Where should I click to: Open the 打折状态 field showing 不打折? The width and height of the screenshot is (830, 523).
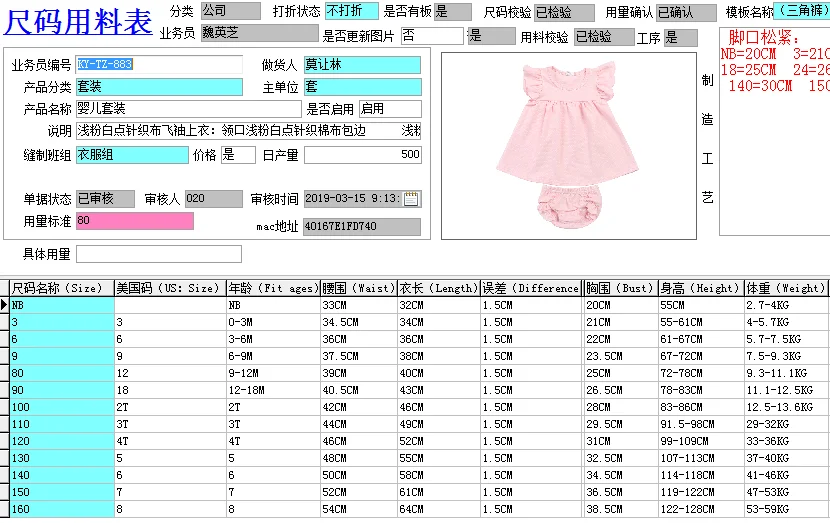click(351, 11)
